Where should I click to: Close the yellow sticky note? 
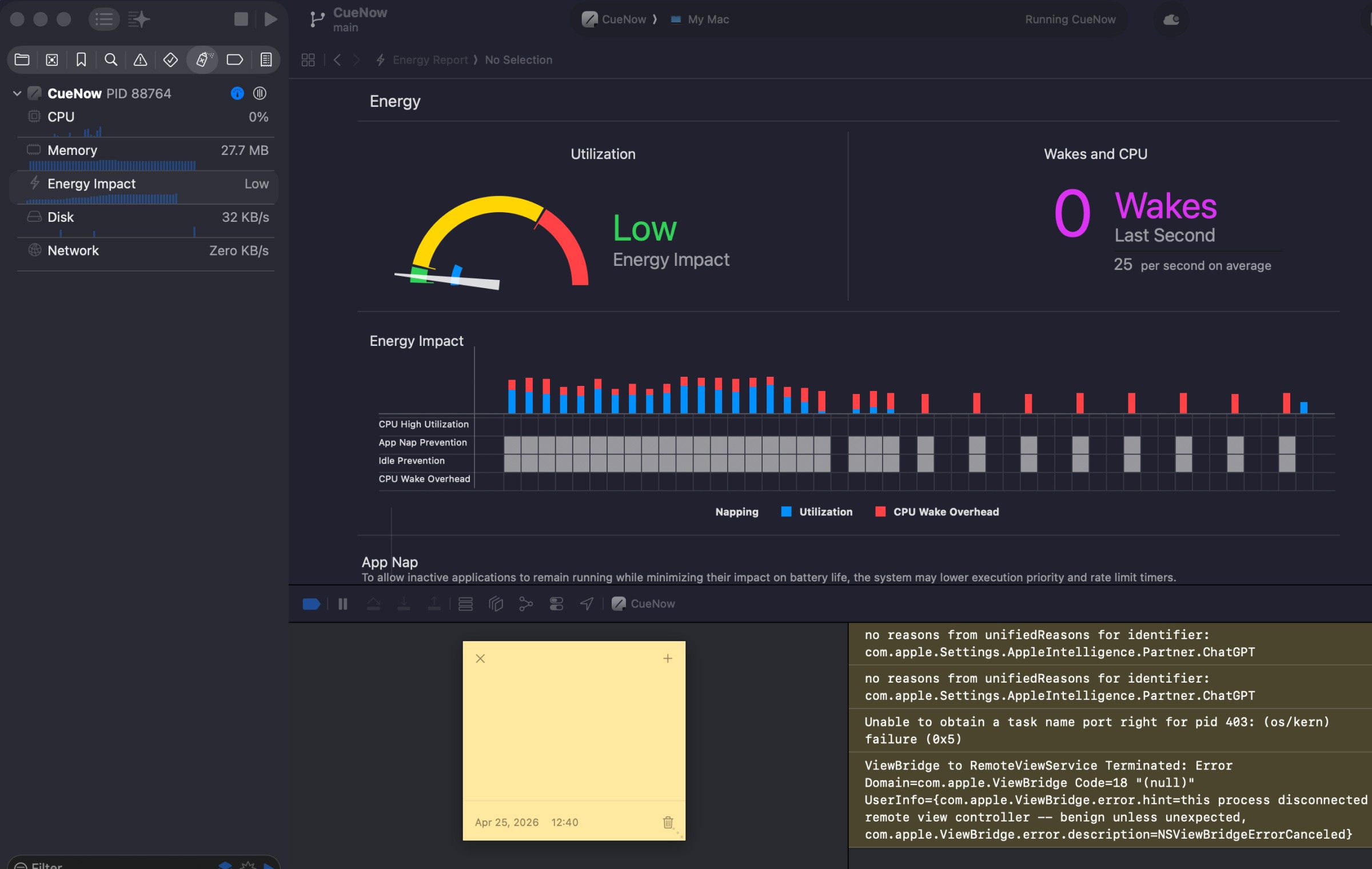point(480,659)
